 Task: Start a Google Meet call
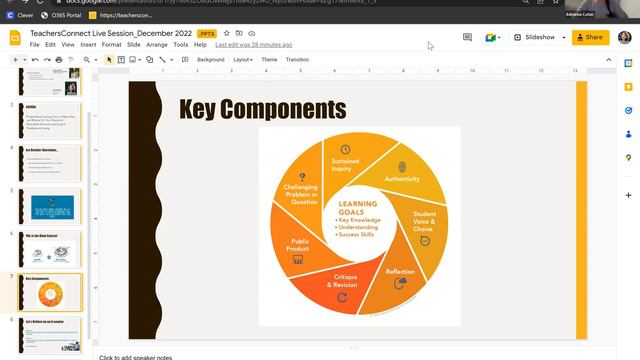coord(490,38)
